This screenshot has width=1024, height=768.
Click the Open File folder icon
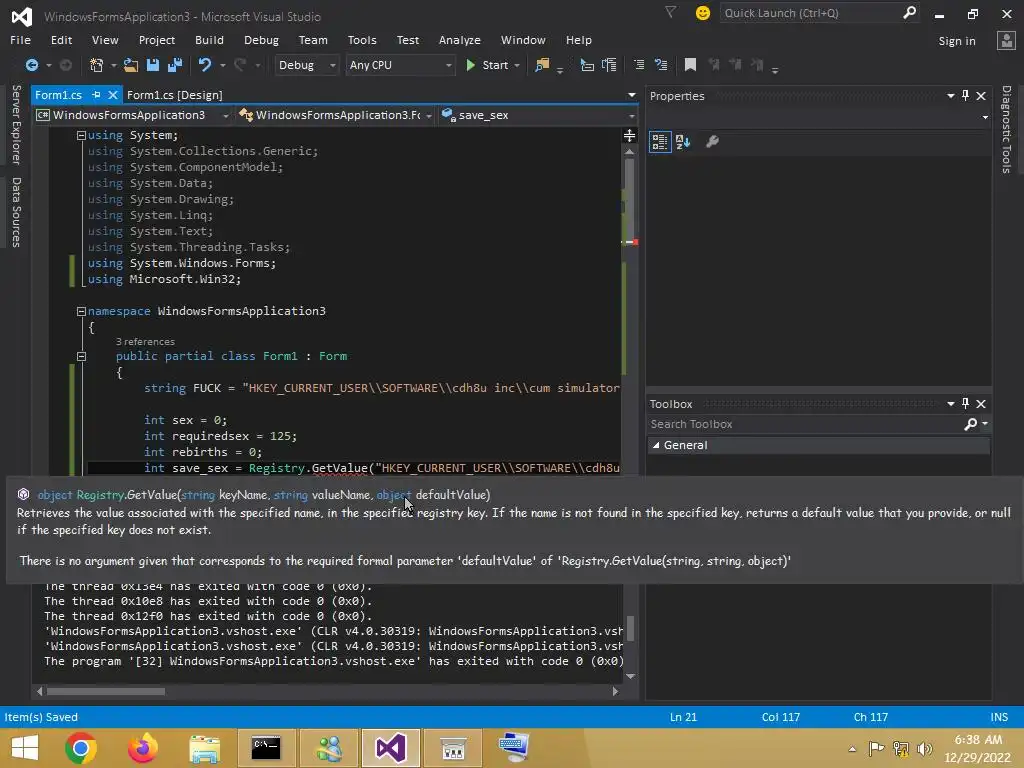click(131, 65)
